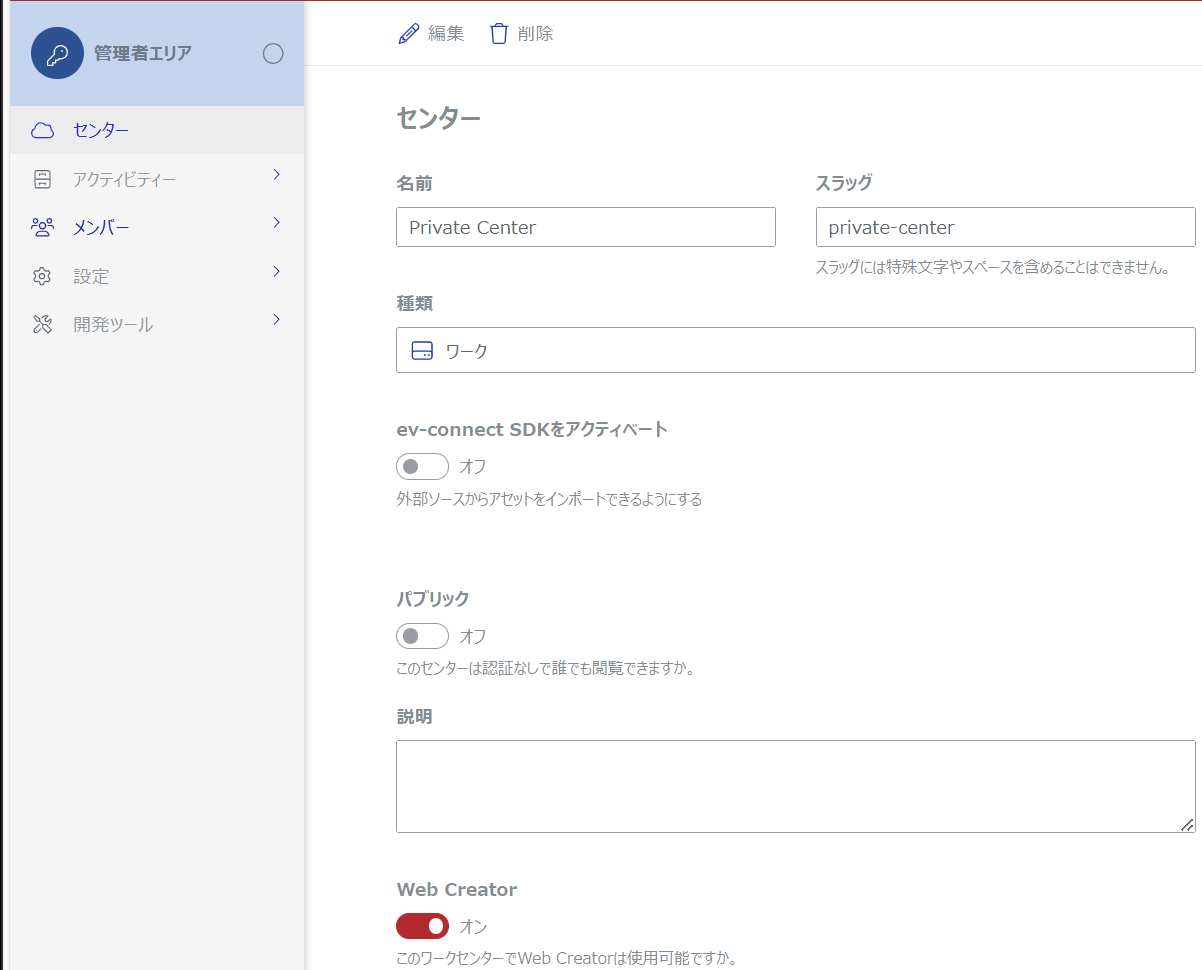Click the スラッグ field private-center

(x=1006, y=227)
